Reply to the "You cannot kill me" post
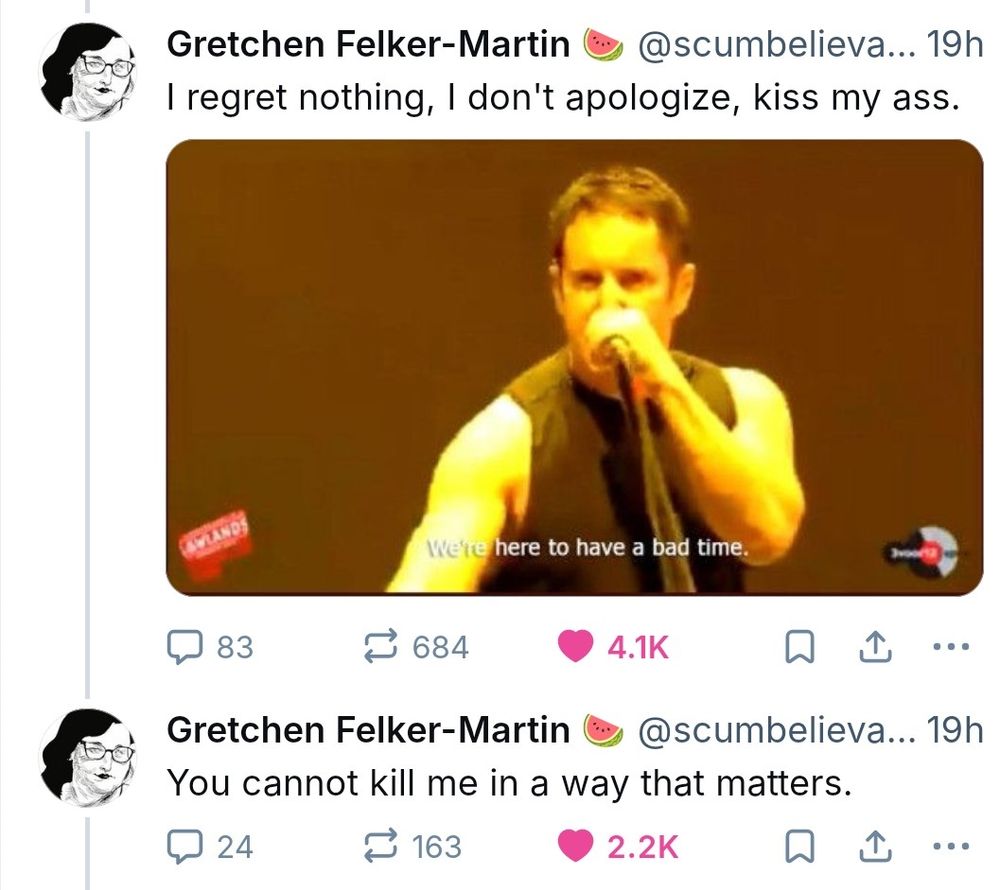 coord(182,847)
